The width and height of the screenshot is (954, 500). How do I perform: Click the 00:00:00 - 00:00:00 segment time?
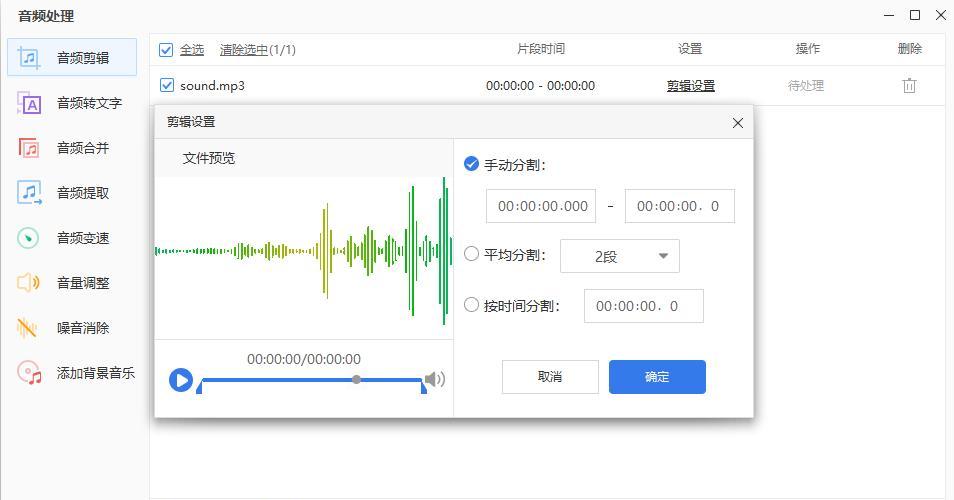pos(540,86)
